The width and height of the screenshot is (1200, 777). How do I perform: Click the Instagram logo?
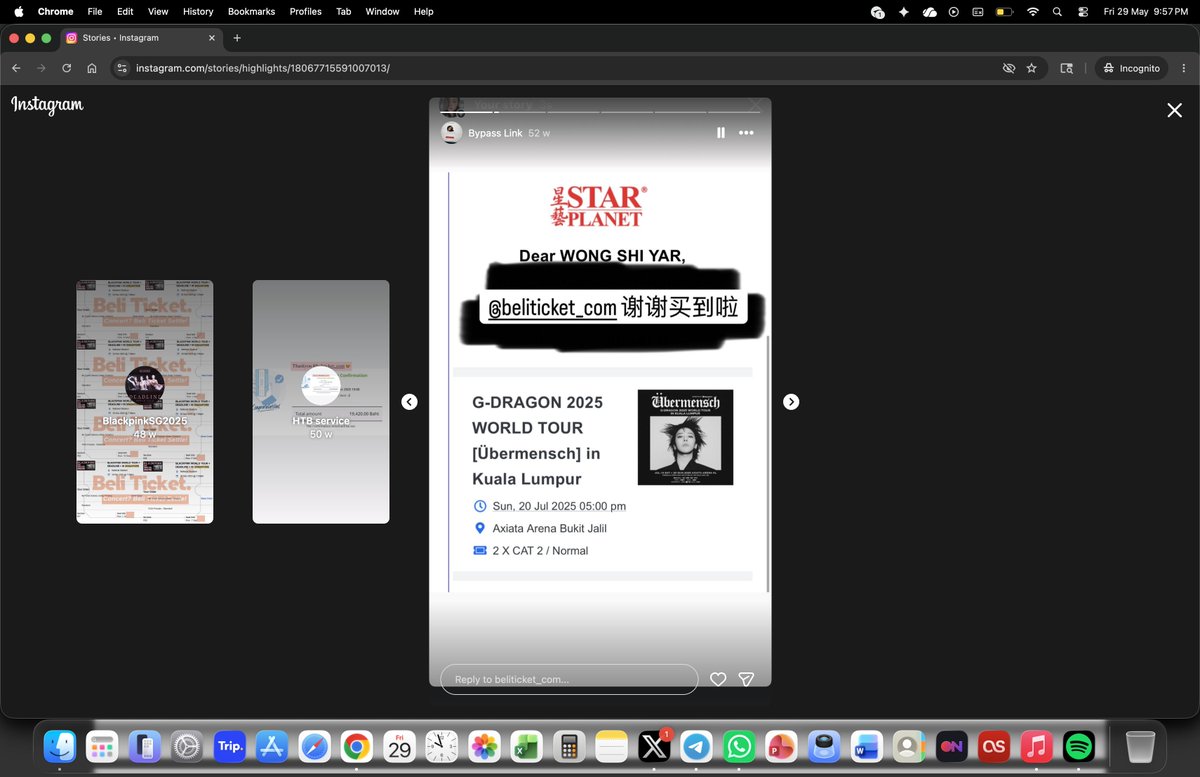[x=47, y=105]
